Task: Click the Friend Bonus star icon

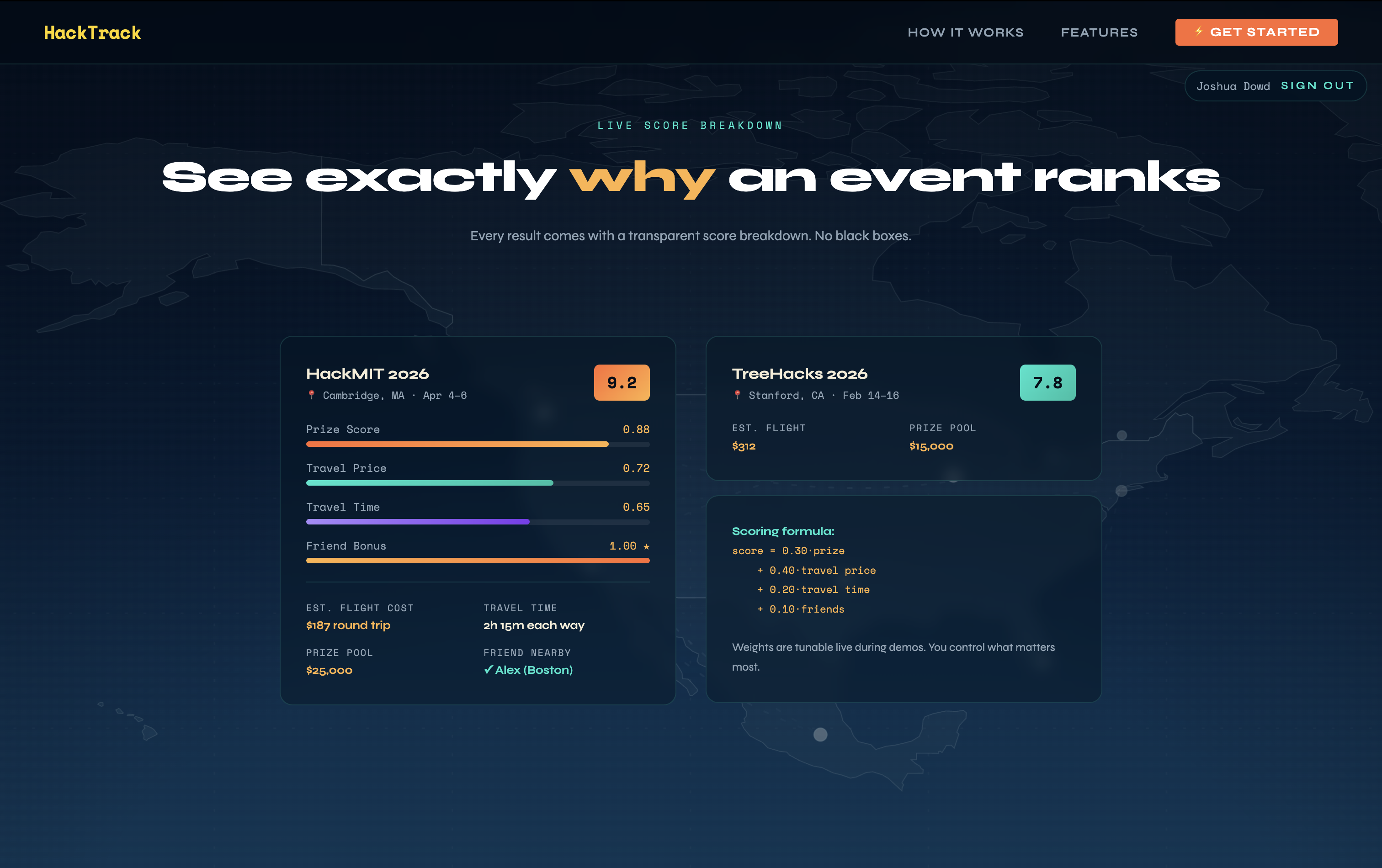Action: 646,546
